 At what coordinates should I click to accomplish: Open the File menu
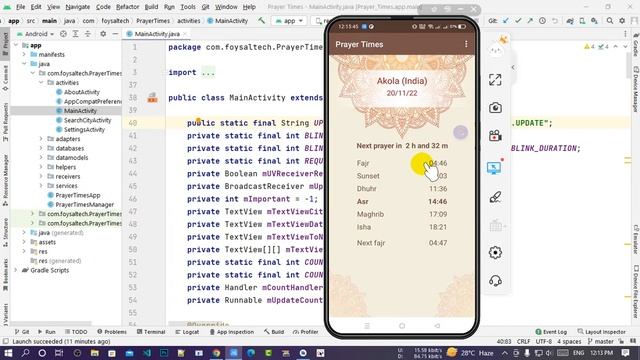pos(20,7)
